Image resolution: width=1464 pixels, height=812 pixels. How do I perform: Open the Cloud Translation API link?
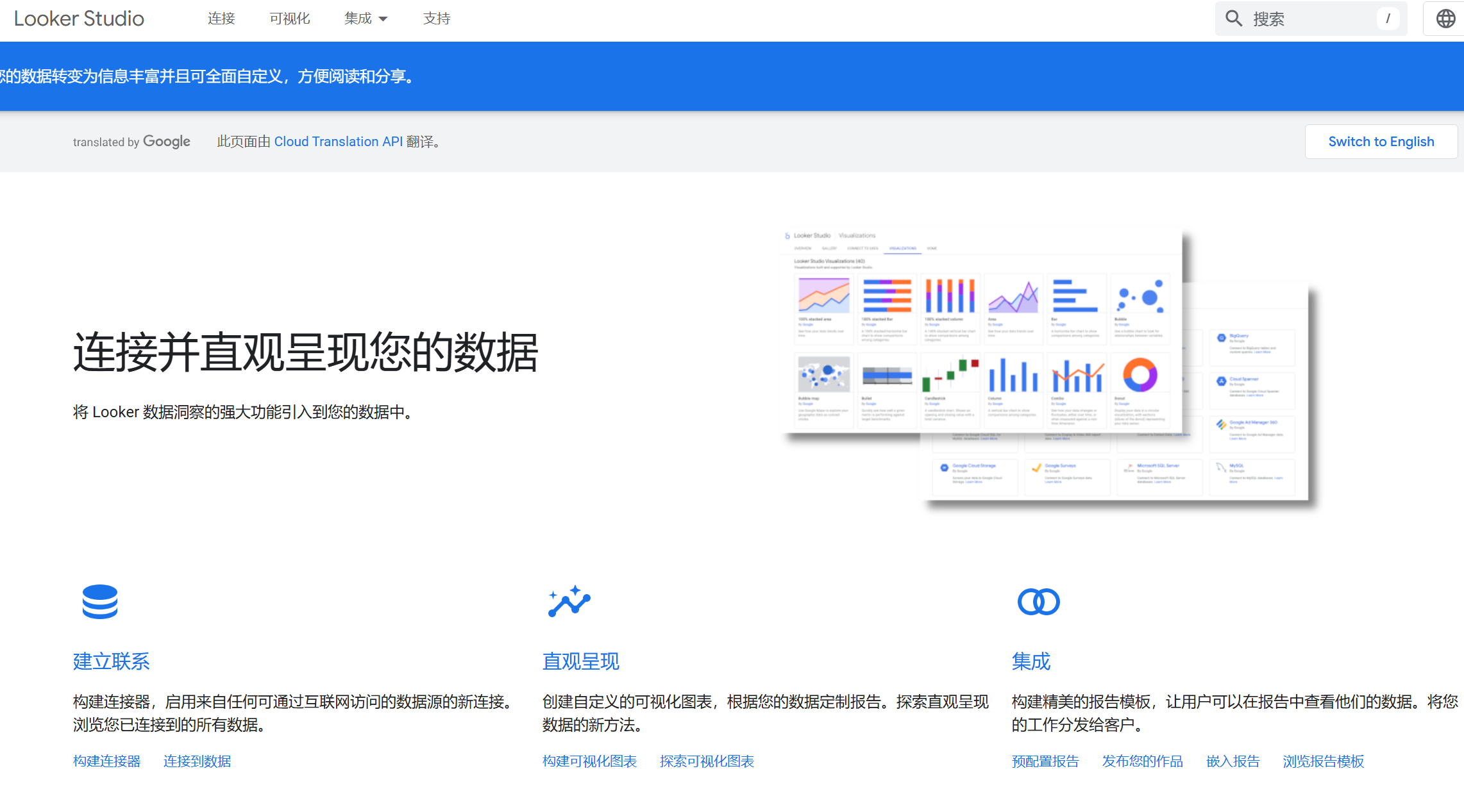point(338,142)
